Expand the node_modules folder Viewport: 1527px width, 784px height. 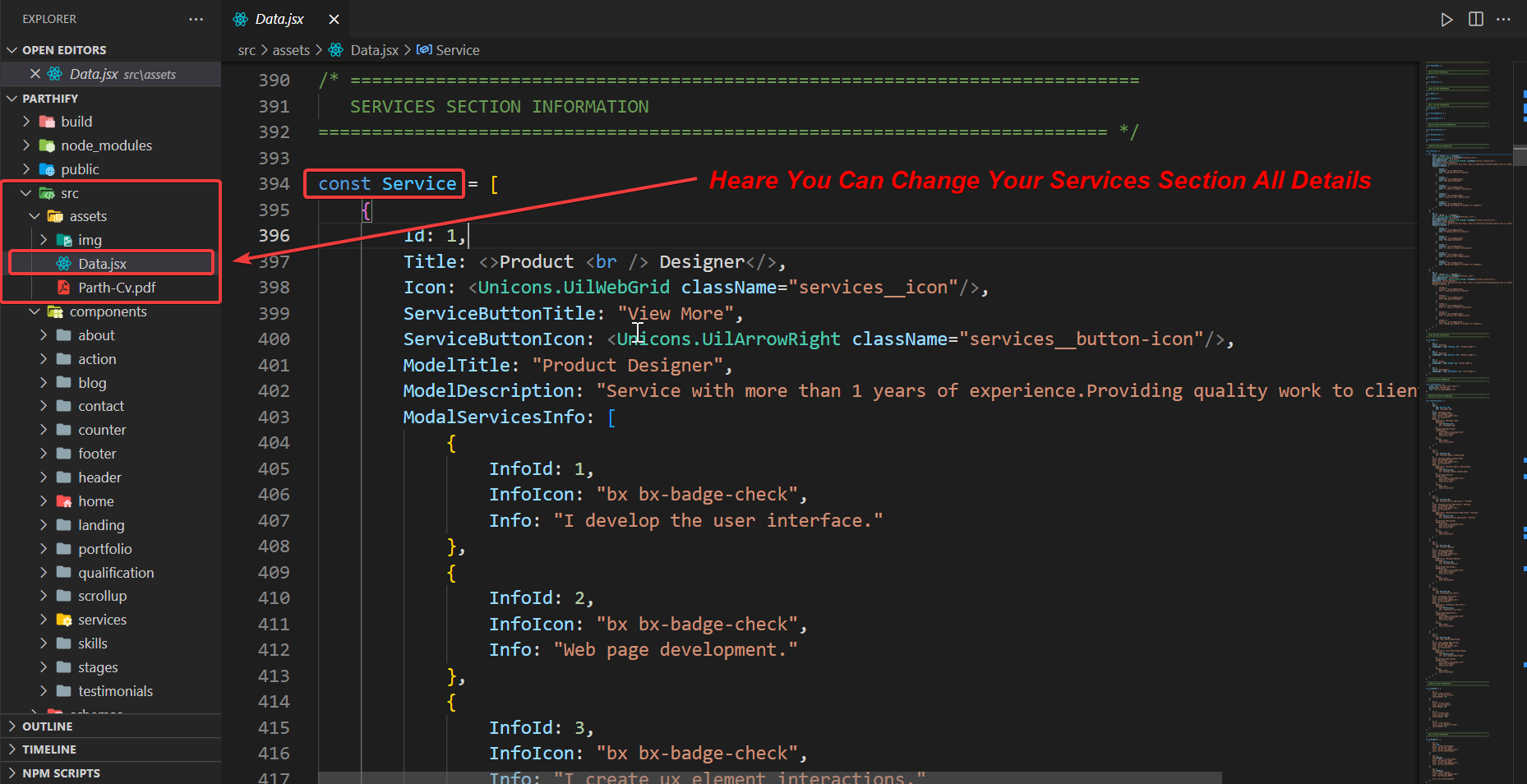[x=106, y=145]
